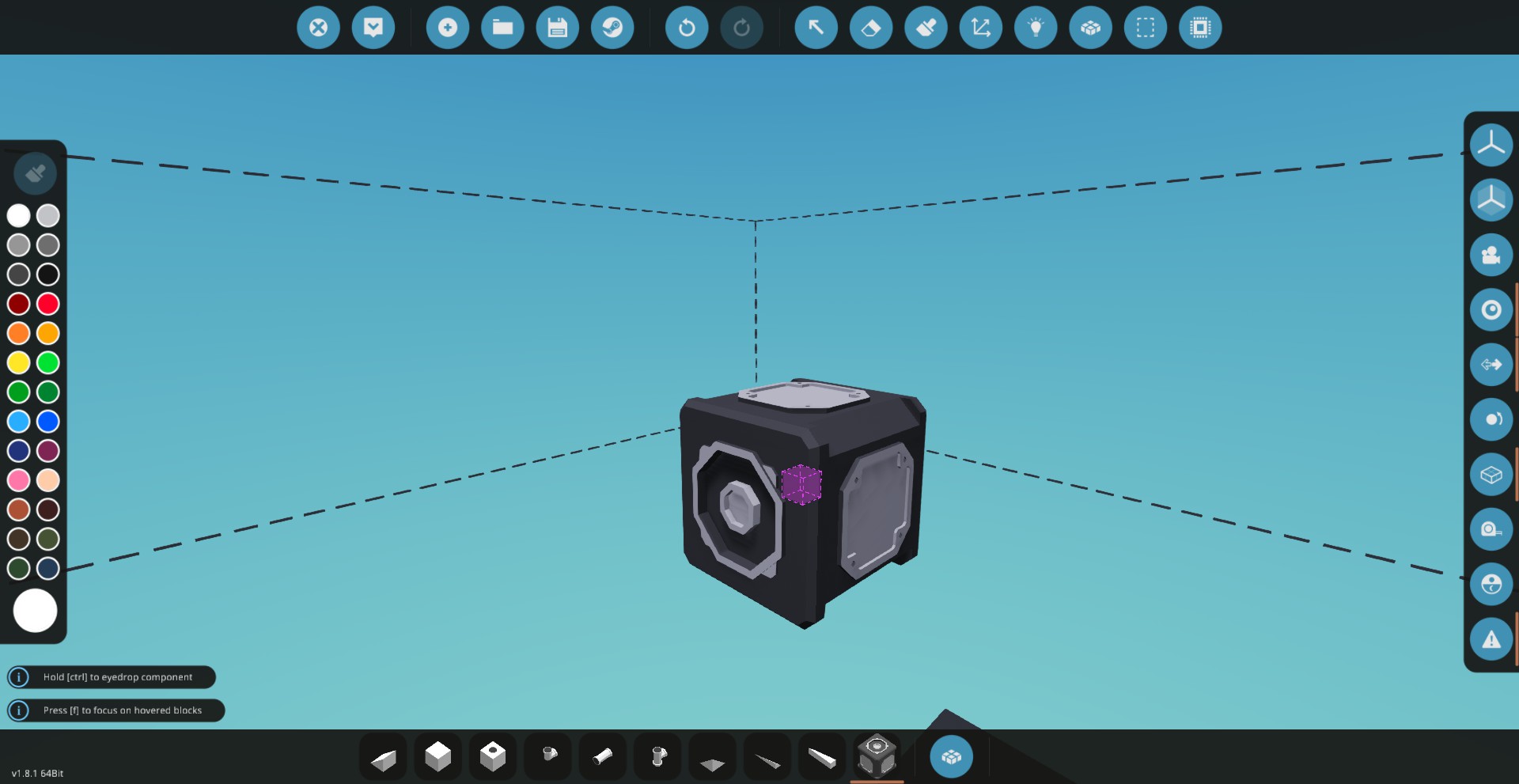Click the dimmed redo button
Screen dimensions: 1519x784
point(741,28)
